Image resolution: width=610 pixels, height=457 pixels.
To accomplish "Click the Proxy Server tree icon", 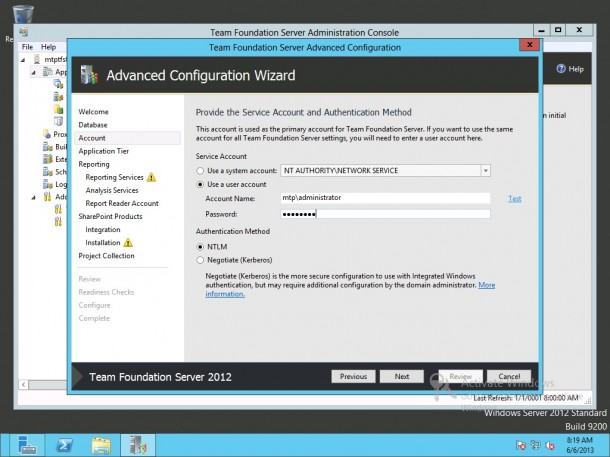I will click(x=47, y=134).
